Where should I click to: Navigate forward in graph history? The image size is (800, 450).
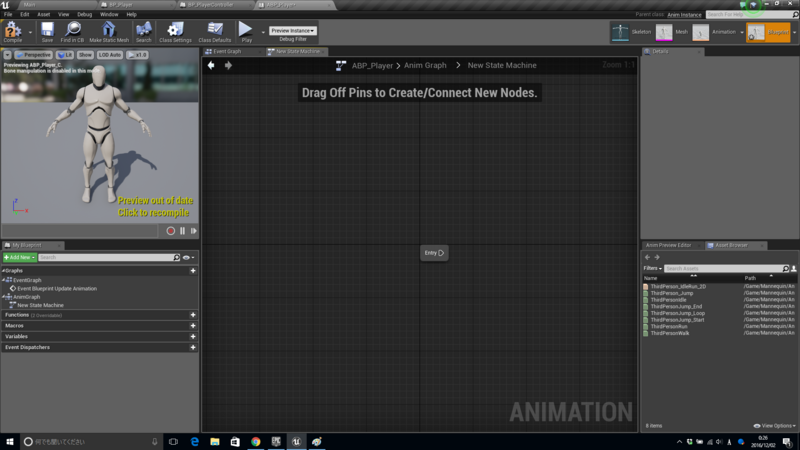[x=228, y=65]
